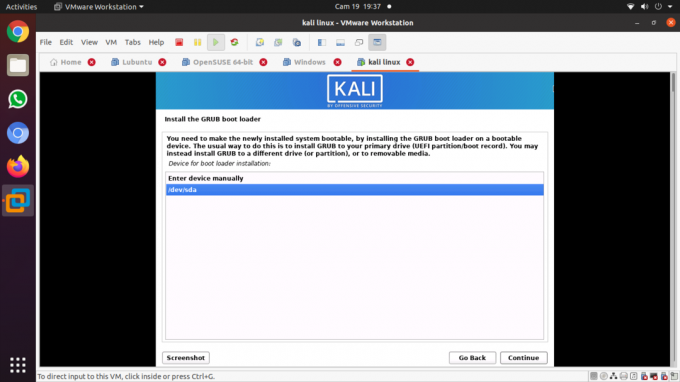Screen dimensions: 680x382
Task: Click the red Power Off VM toolbar icon
Action: tap(179, 42)
